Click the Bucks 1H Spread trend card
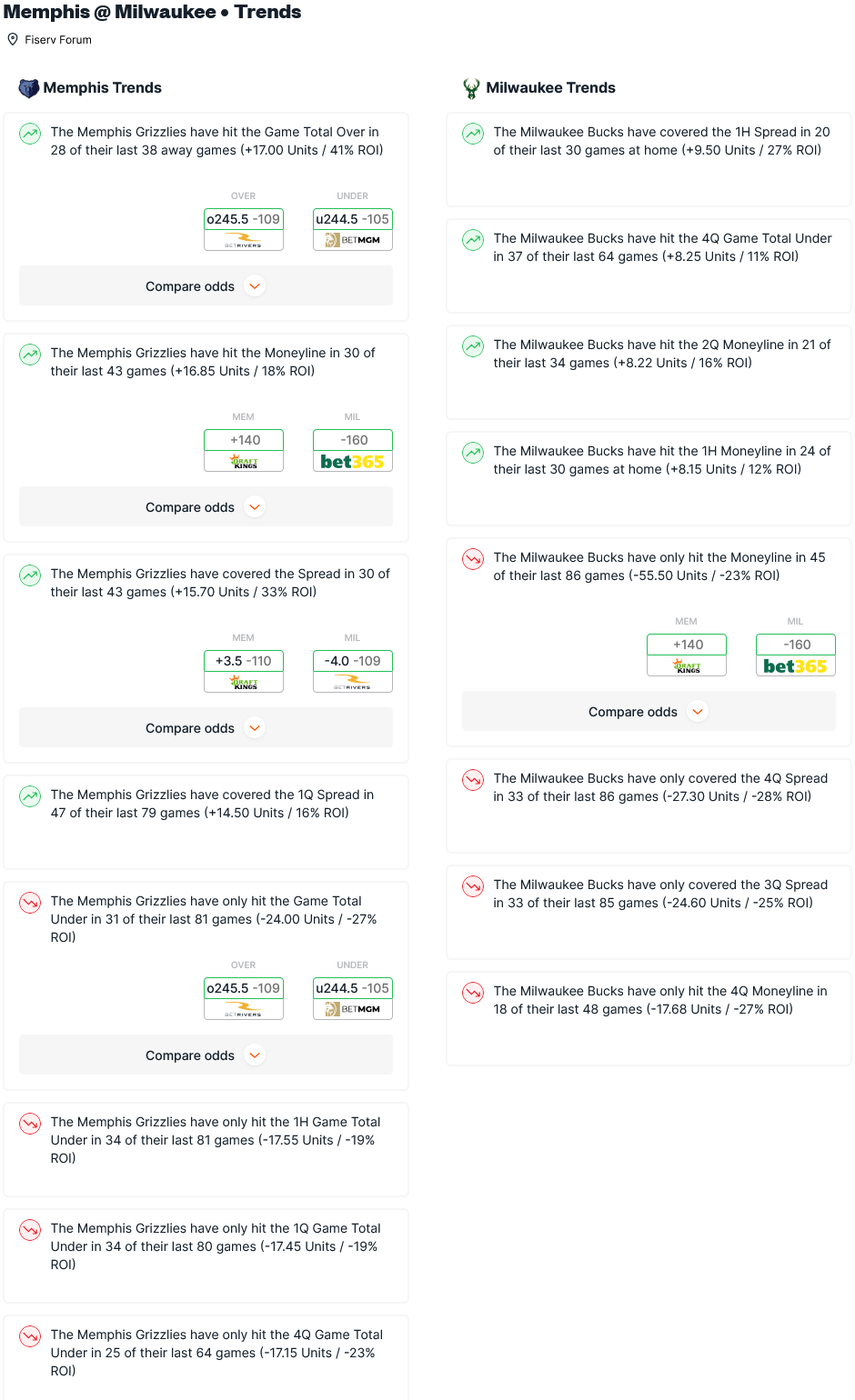Viewport: 855px width, 1400px height. coord(649,160)
